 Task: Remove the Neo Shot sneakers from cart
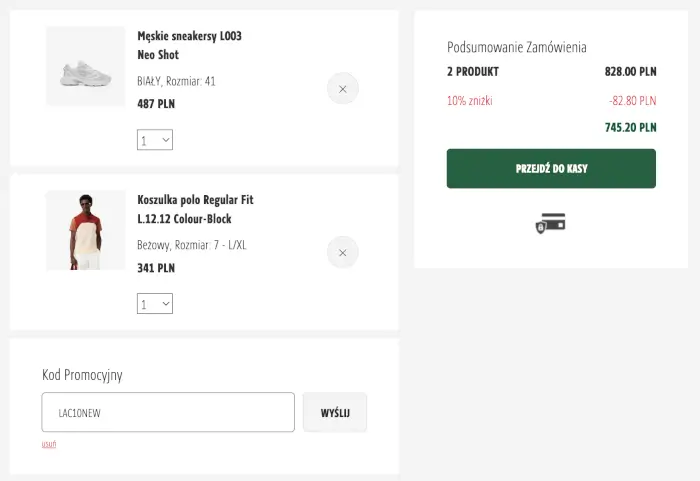point(342,89)
